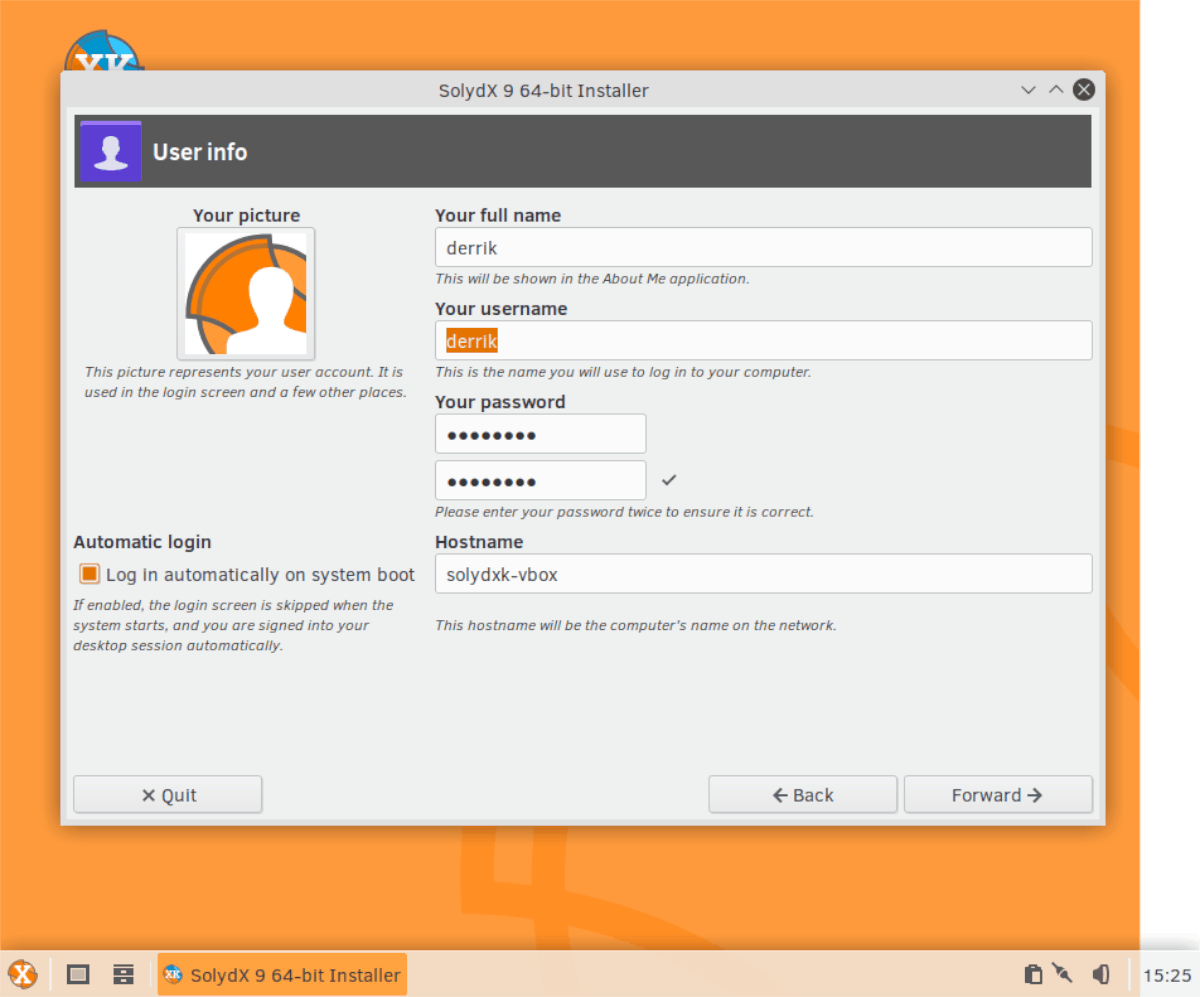1200x997 pixels.
Task: Click the user picture avatar thumbnail
Action: pyautogui.click(x=246, y=294)
